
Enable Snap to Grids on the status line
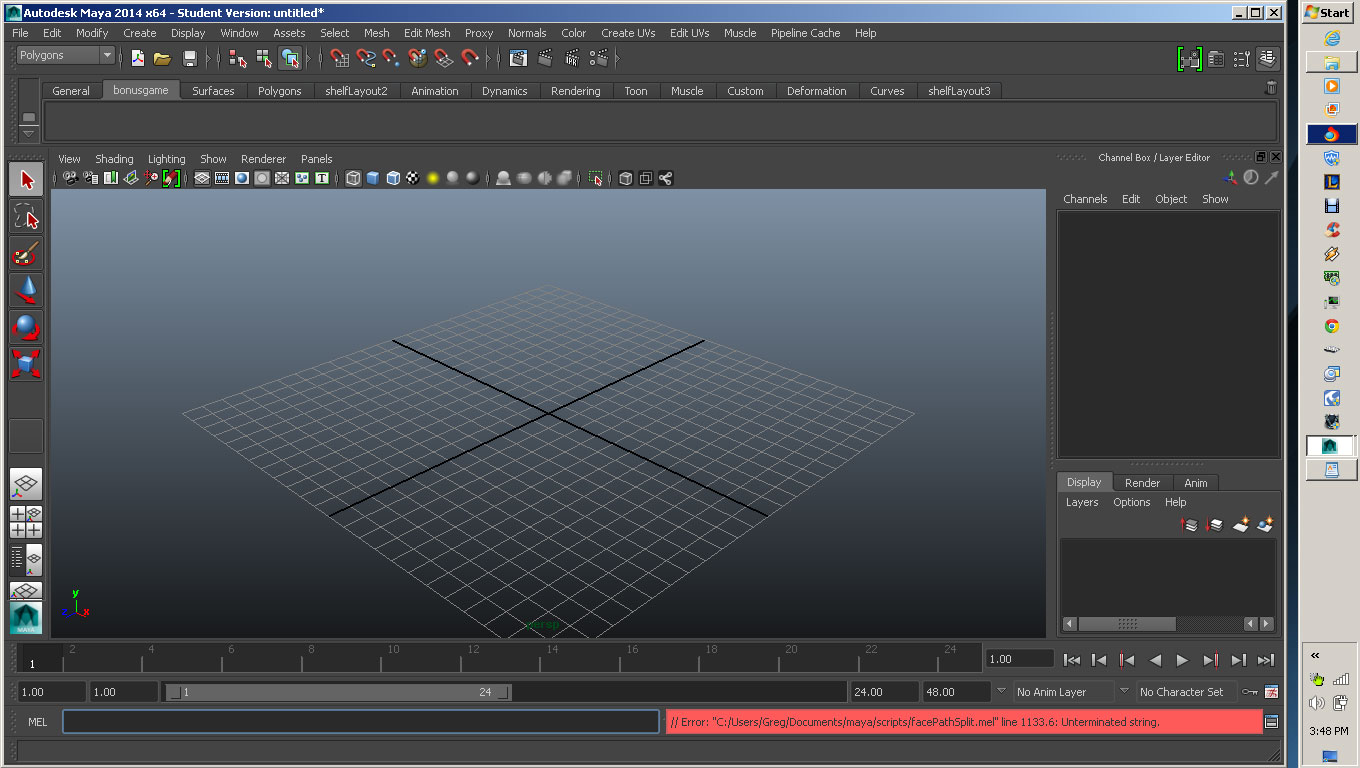click(339, 58)
